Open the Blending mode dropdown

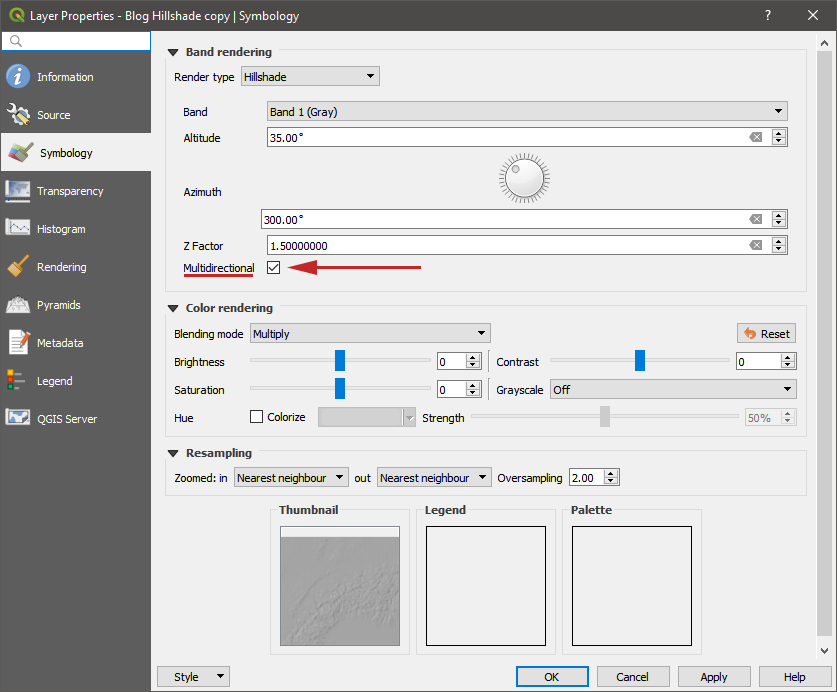370,333
